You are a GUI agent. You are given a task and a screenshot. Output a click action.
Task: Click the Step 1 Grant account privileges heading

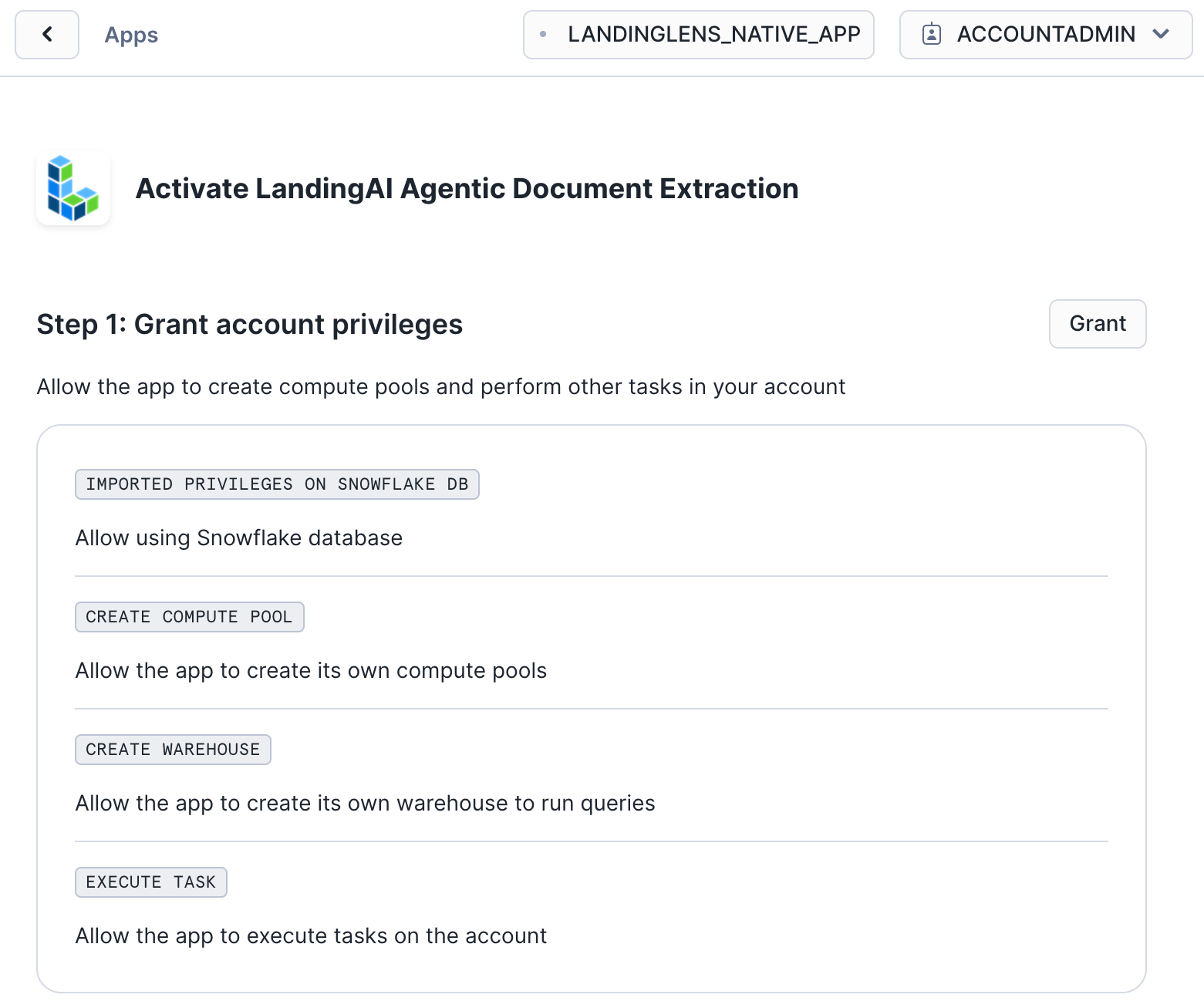click(249, 324)
